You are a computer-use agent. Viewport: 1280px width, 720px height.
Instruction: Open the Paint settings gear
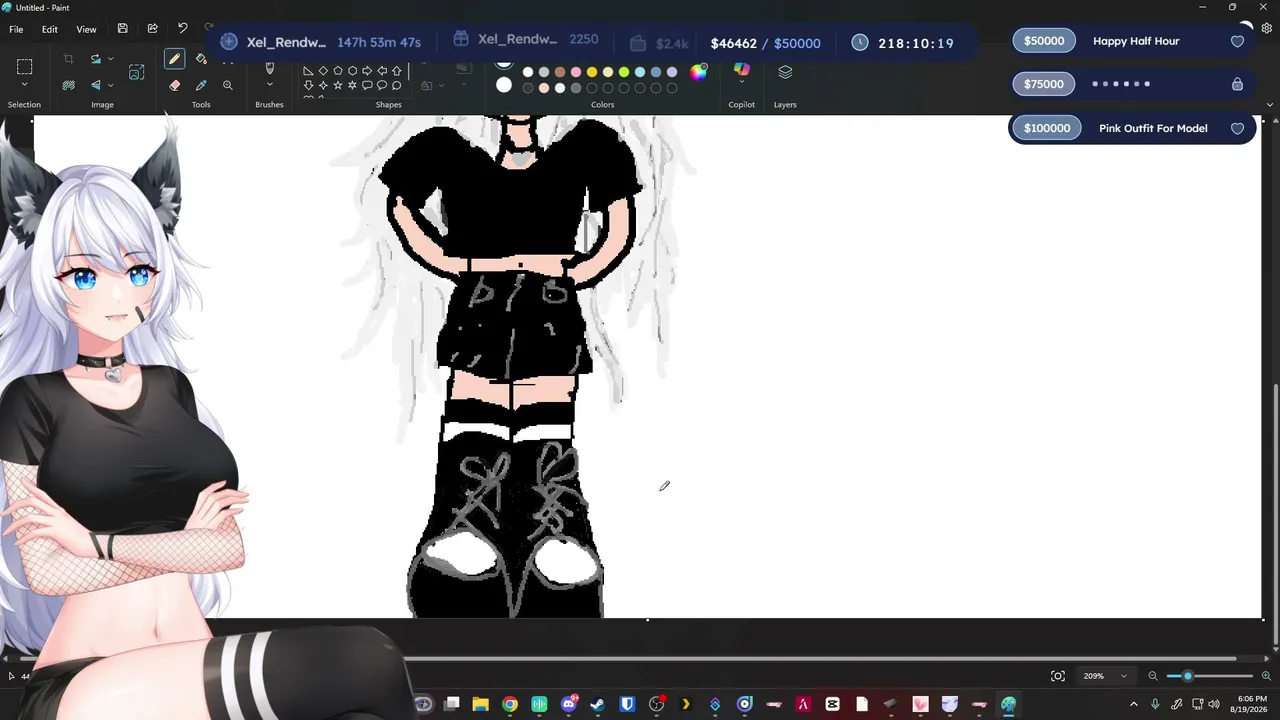coord(1266,29)
